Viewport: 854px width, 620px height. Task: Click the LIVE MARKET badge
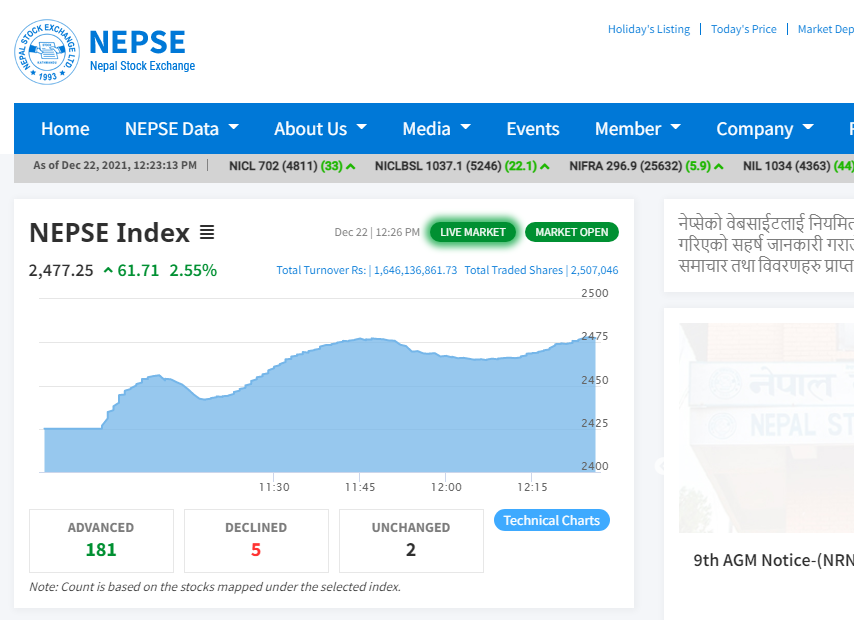tap(473, 232)
